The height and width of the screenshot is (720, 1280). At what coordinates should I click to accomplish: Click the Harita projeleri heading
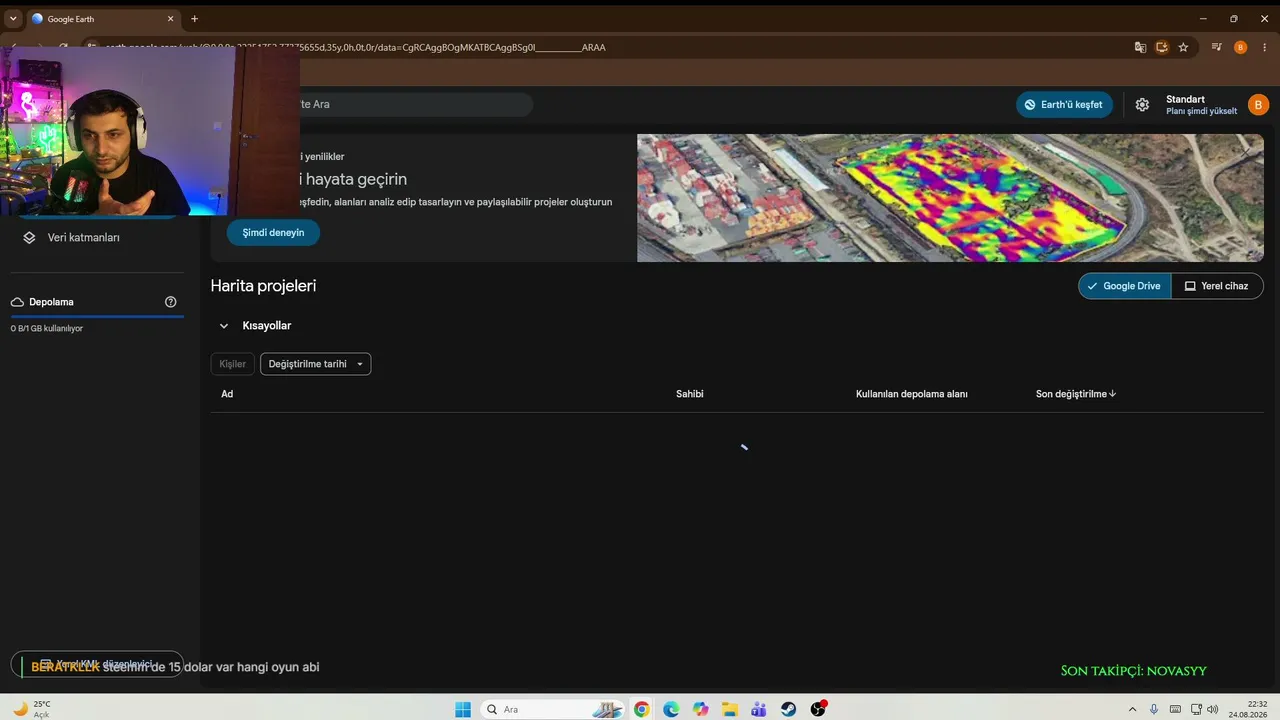[x=263, y=286]
